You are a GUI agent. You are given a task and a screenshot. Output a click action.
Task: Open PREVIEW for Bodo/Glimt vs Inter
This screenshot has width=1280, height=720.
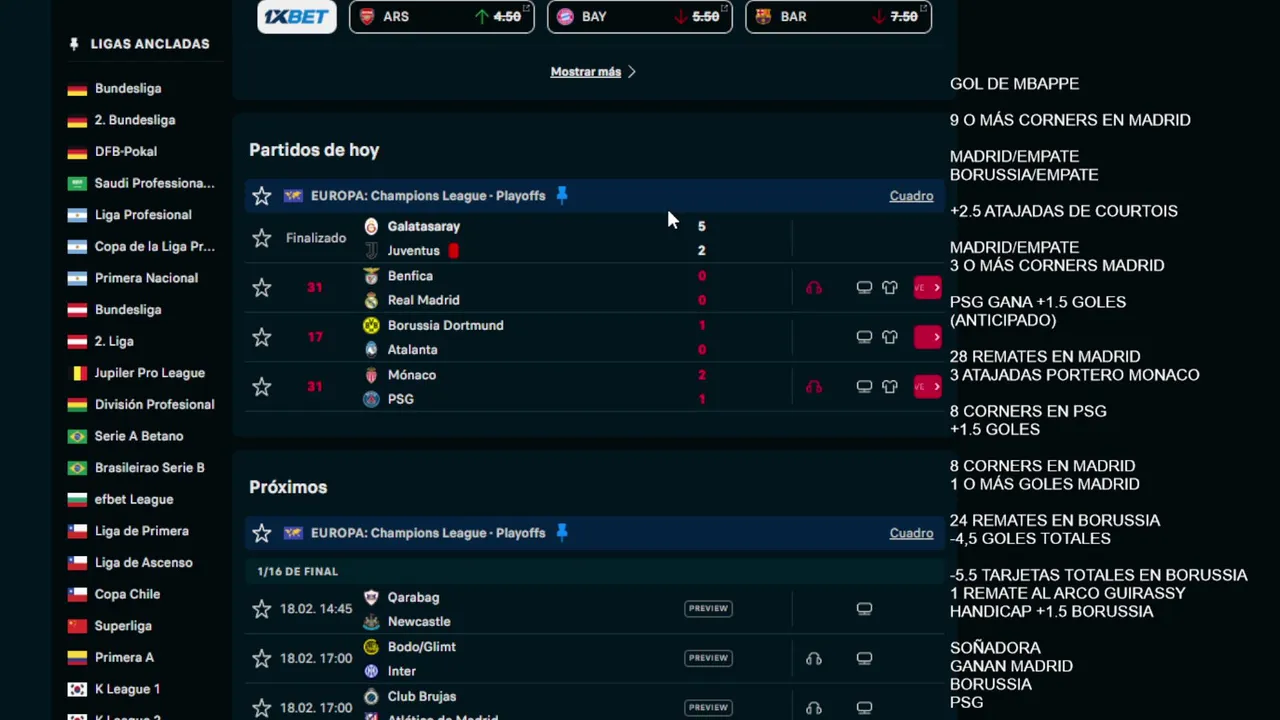point(708,658)
